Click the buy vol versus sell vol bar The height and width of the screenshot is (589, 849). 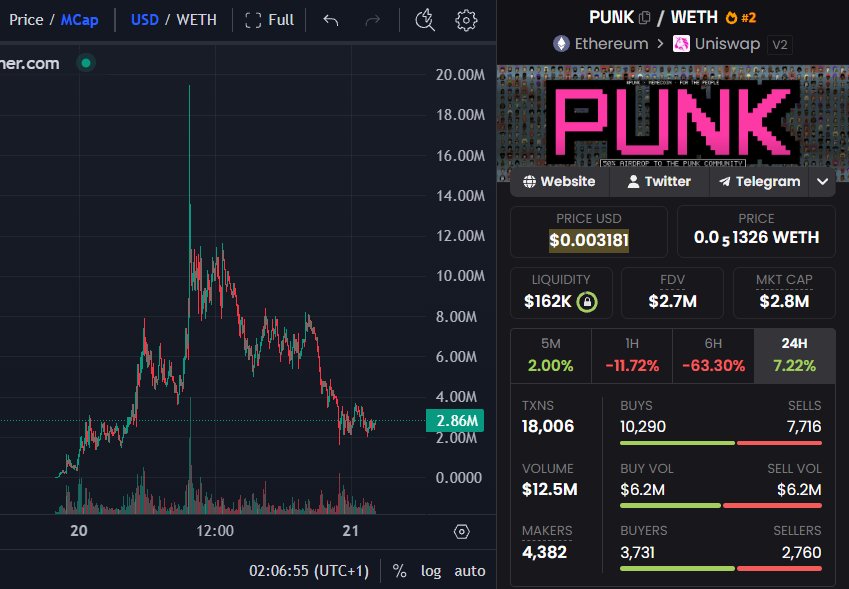[721, 506]
